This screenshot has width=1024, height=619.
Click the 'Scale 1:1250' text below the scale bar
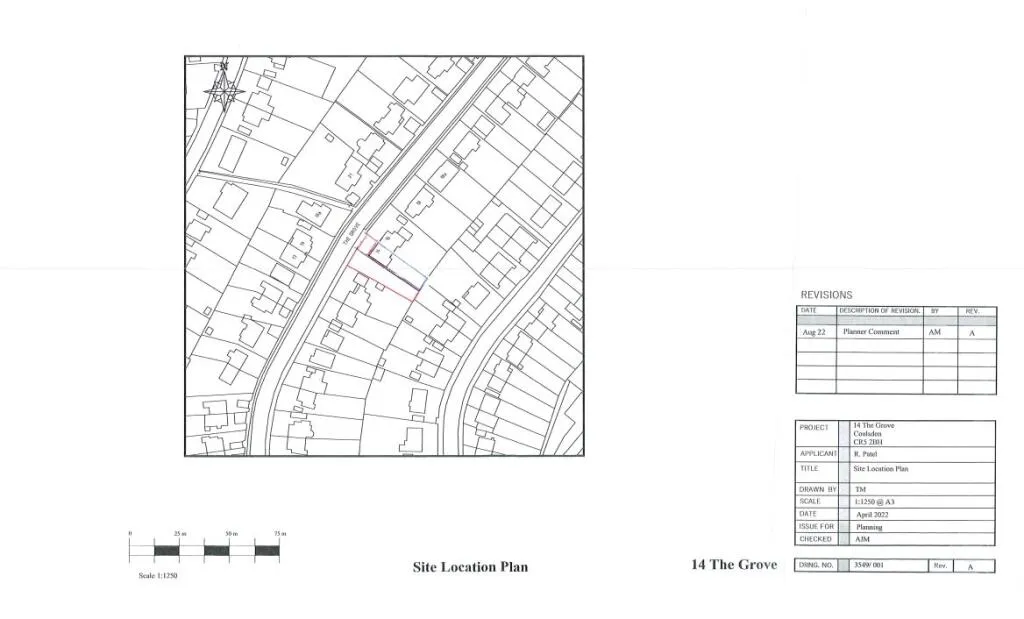click(x=157, y=576)
